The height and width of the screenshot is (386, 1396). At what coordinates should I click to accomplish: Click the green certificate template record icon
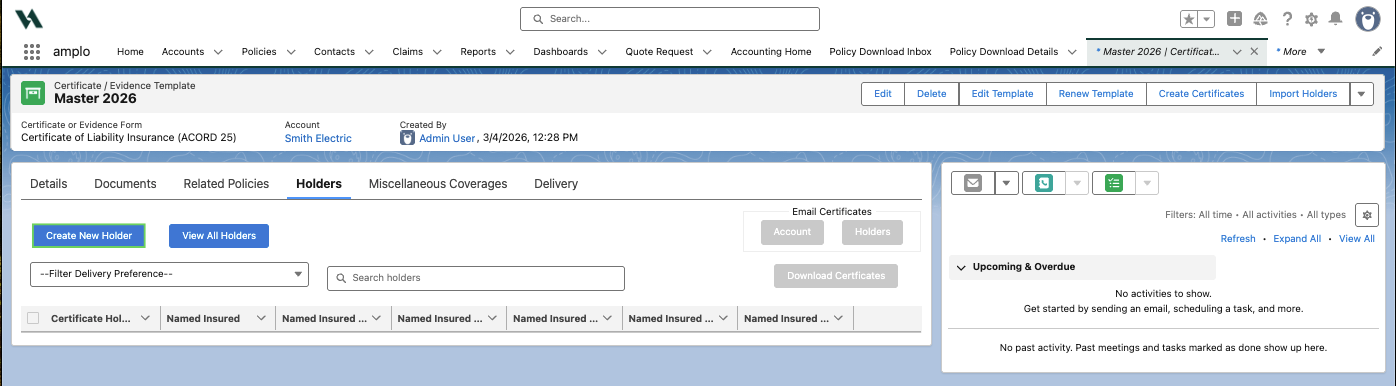tap(34, 93)
